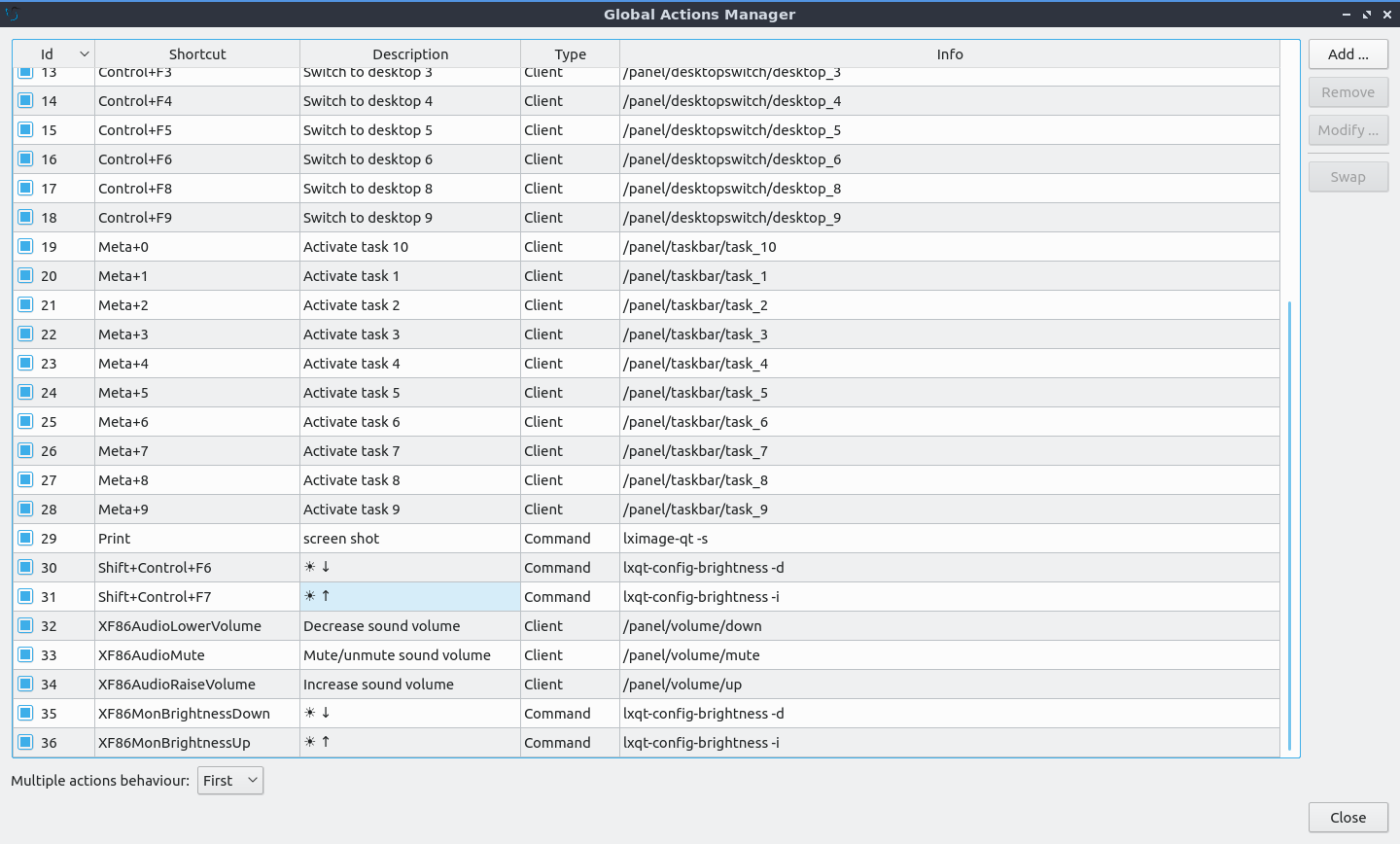Click the app icon in the title bar

click(13, 14)
